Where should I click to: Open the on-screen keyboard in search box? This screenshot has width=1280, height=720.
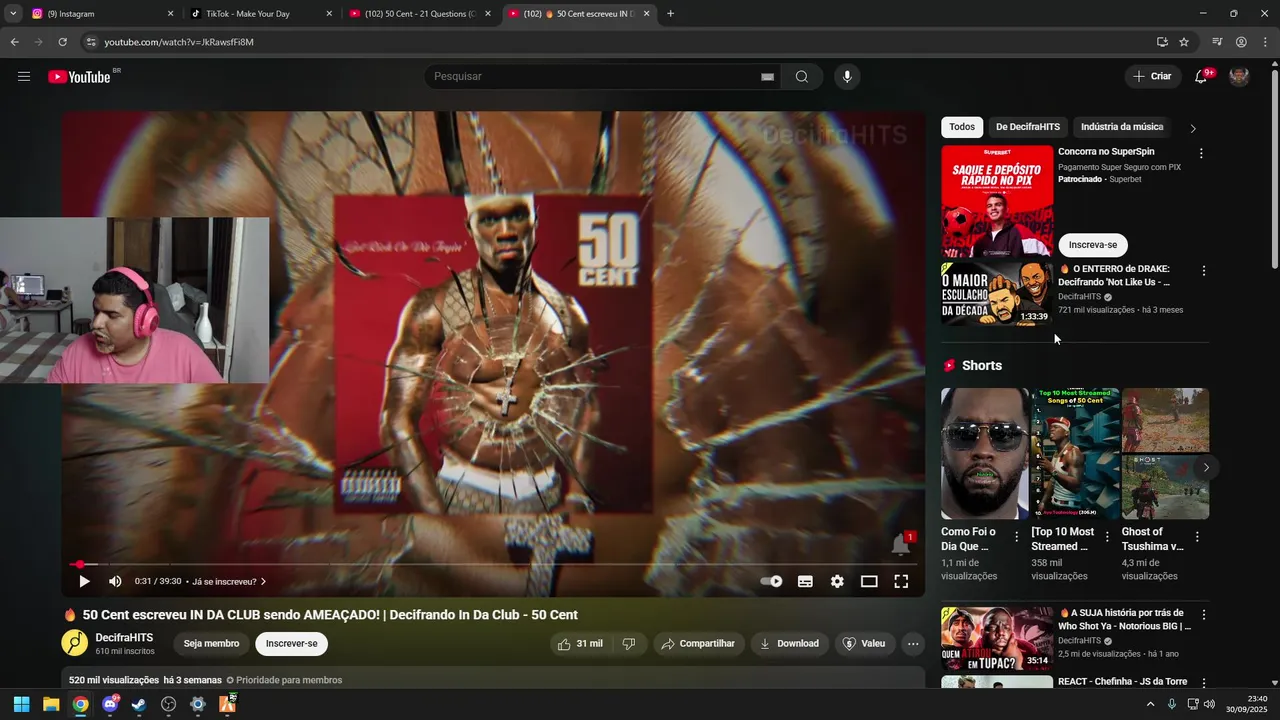(767, 77)
